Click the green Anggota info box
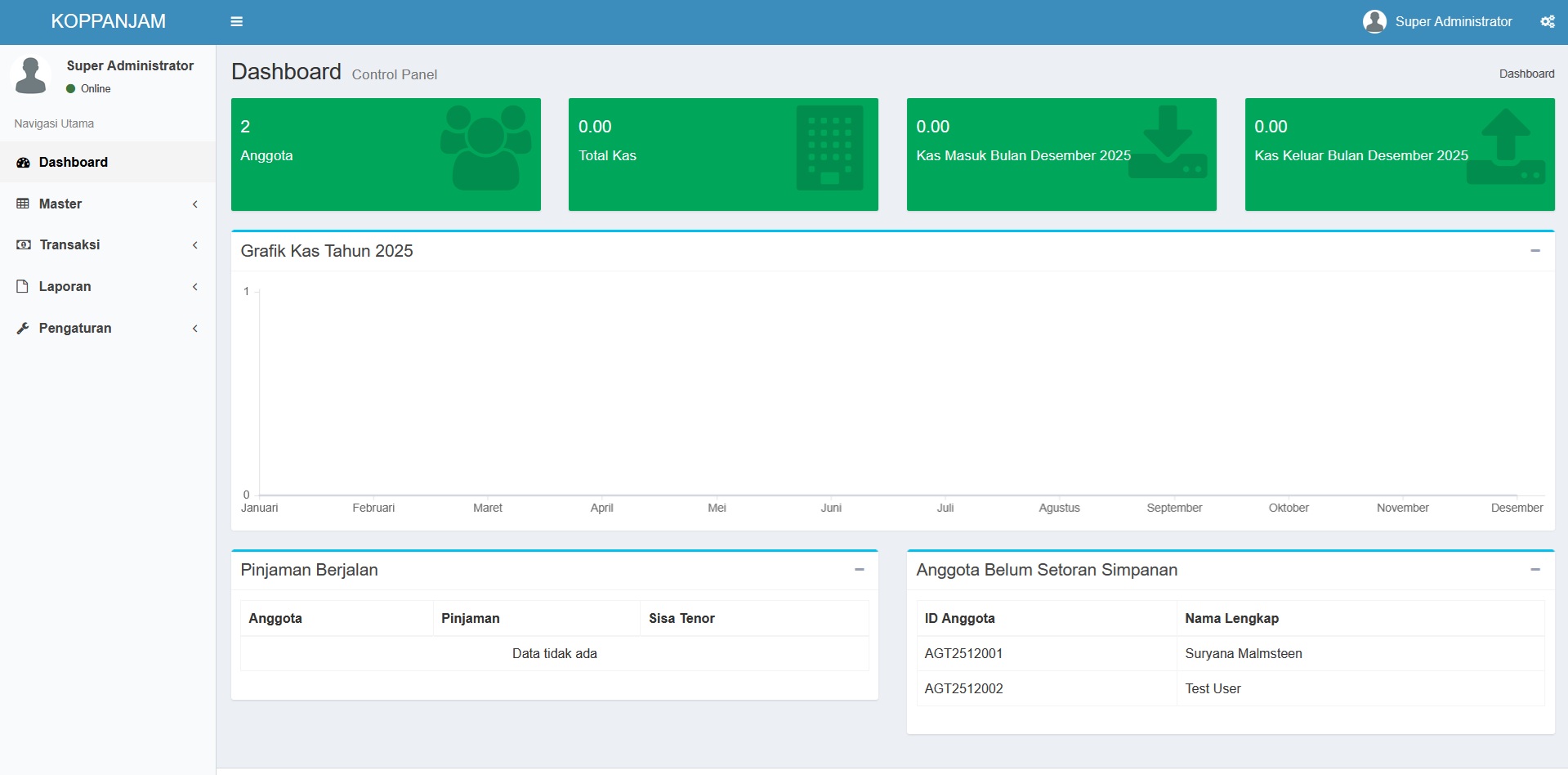1568x775 pixels. (x=385, y=155)
